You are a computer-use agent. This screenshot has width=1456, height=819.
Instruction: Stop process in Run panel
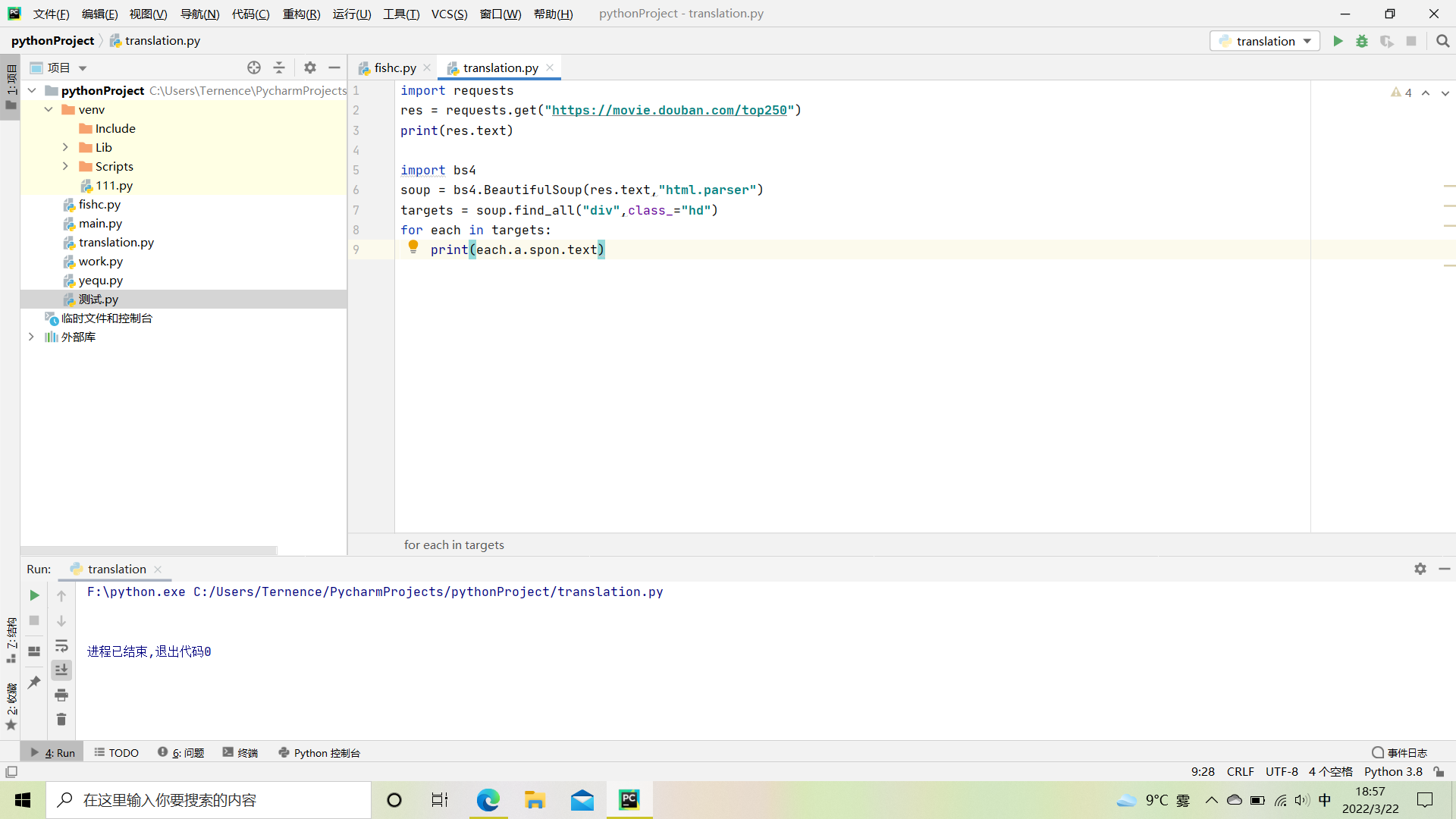click(x=34, y=620)
